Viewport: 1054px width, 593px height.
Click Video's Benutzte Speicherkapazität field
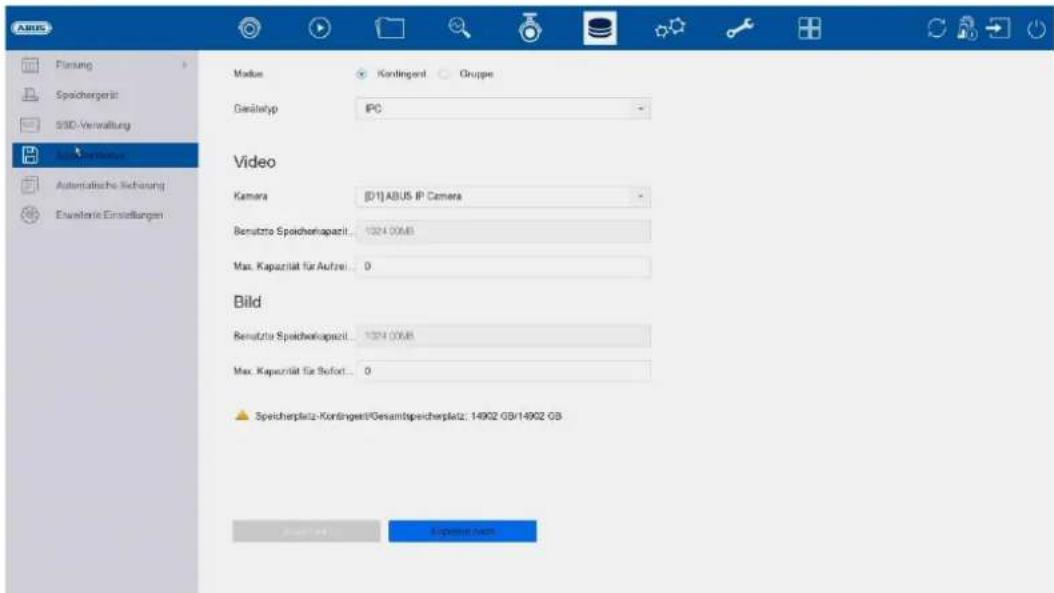coord(503,231)
